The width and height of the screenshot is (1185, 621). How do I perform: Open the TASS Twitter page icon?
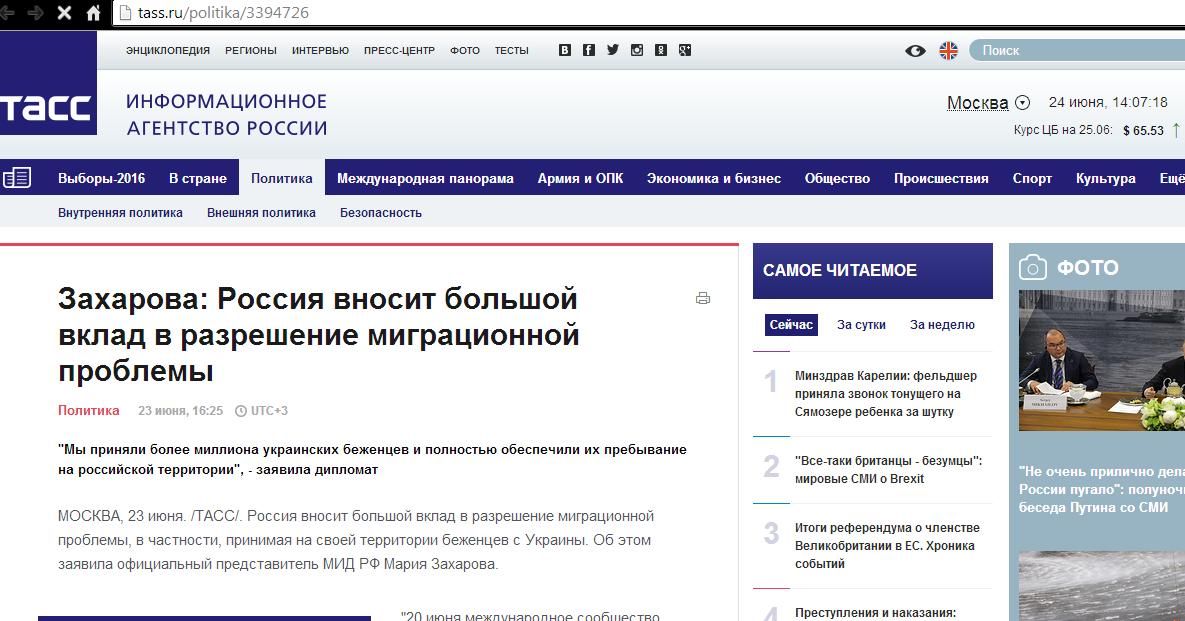pos(613,50)
